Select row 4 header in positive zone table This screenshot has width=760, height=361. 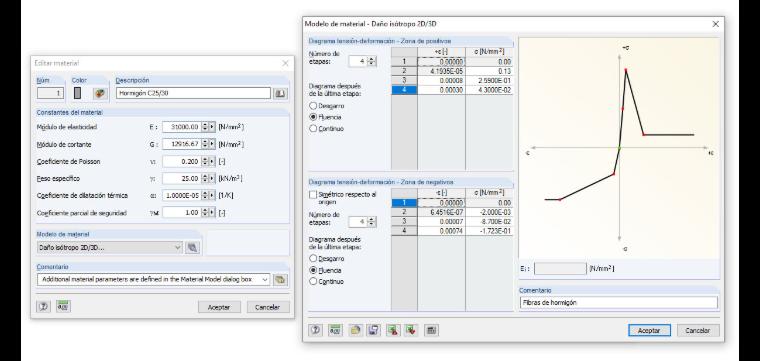(x=404, y=90)
